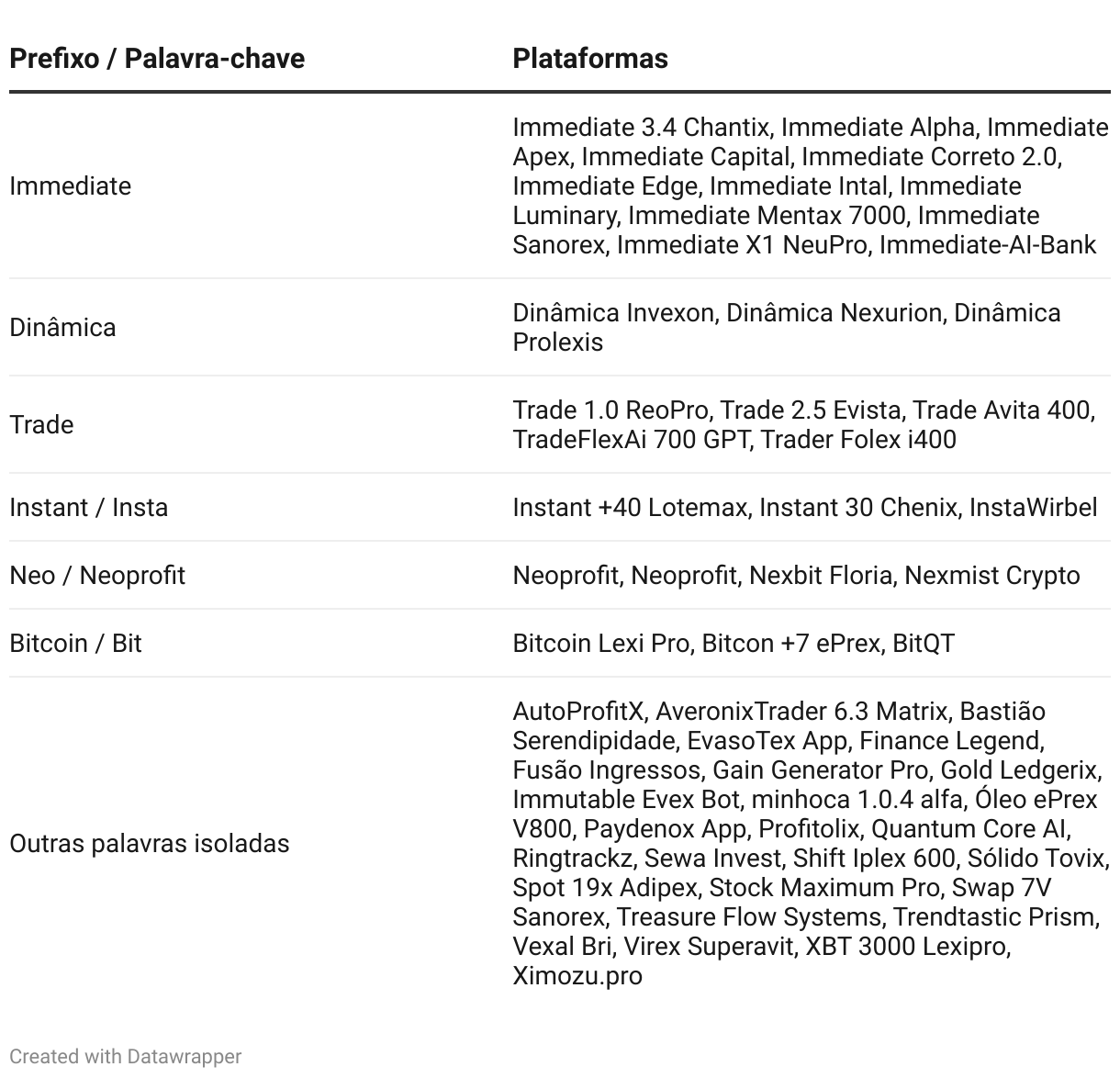This screenshot has height=1078, width=1120.
Task: Select the 'Trade' prefix cell
Action: click(x=41, y=425)
